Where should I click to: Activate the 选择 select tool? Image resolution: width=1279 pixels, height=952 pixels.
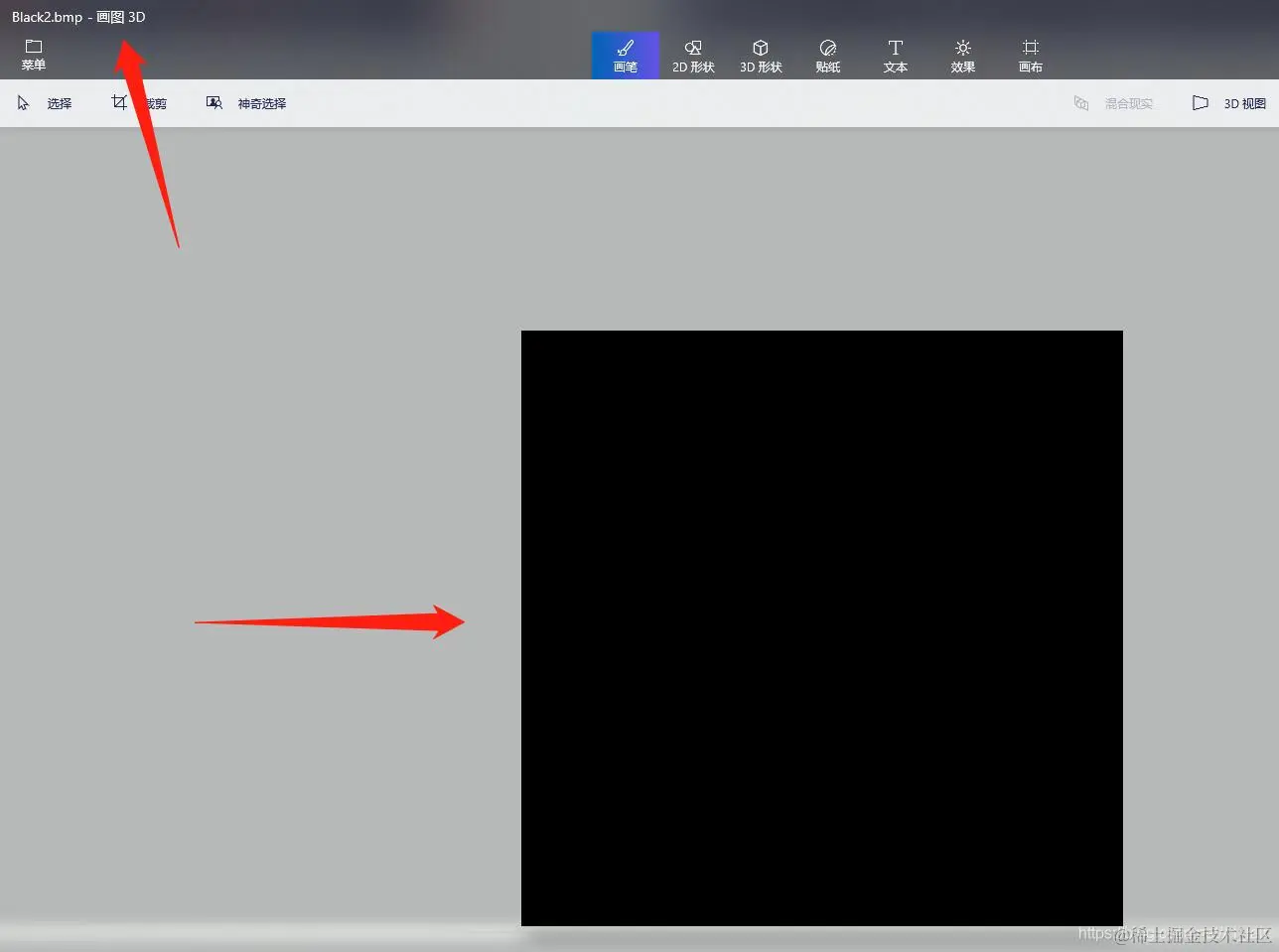click(x=45, y=103)
